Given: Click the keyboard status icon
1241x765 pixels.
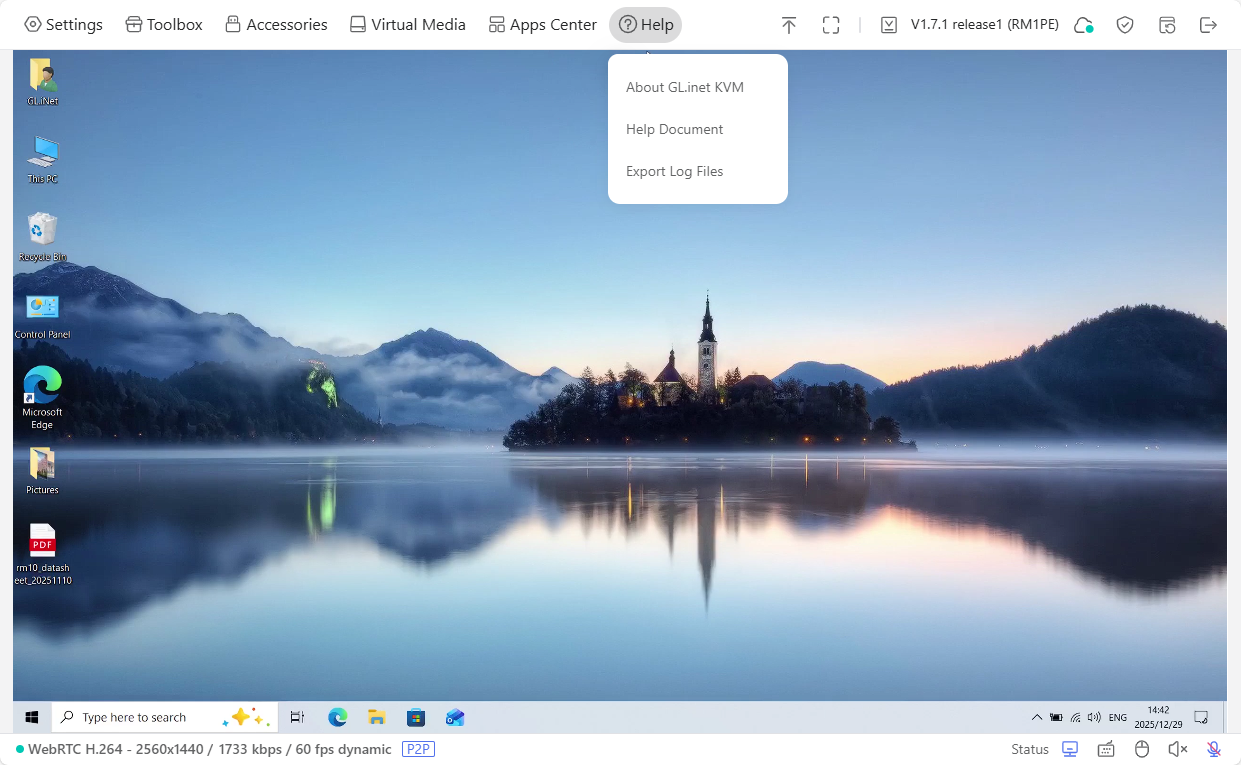Looking at the screenshot, I should 1106,749.
